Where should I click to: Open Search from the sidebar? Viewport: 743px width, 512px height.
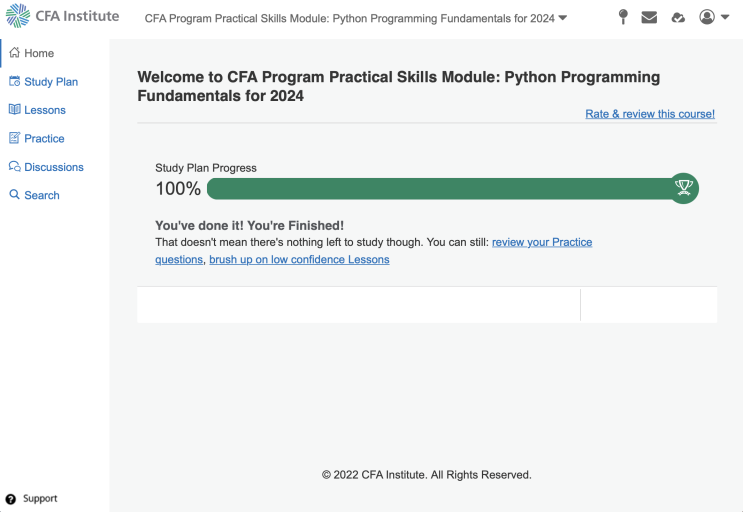[41, 195]
